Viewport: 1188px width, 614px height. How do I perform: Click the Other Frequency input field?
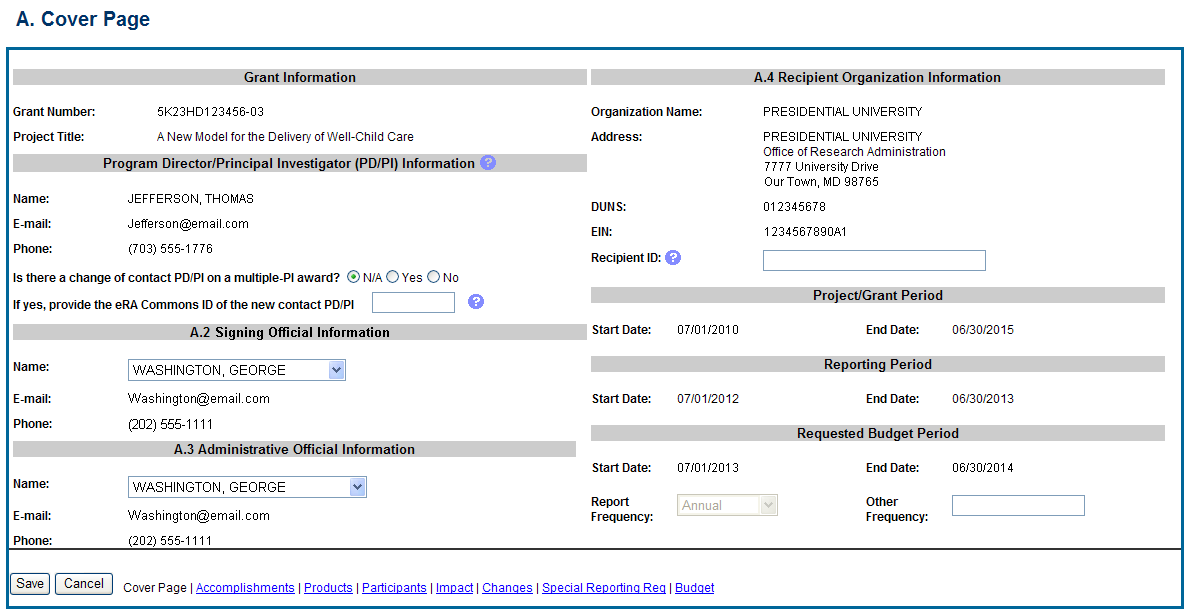[1018, 506]
